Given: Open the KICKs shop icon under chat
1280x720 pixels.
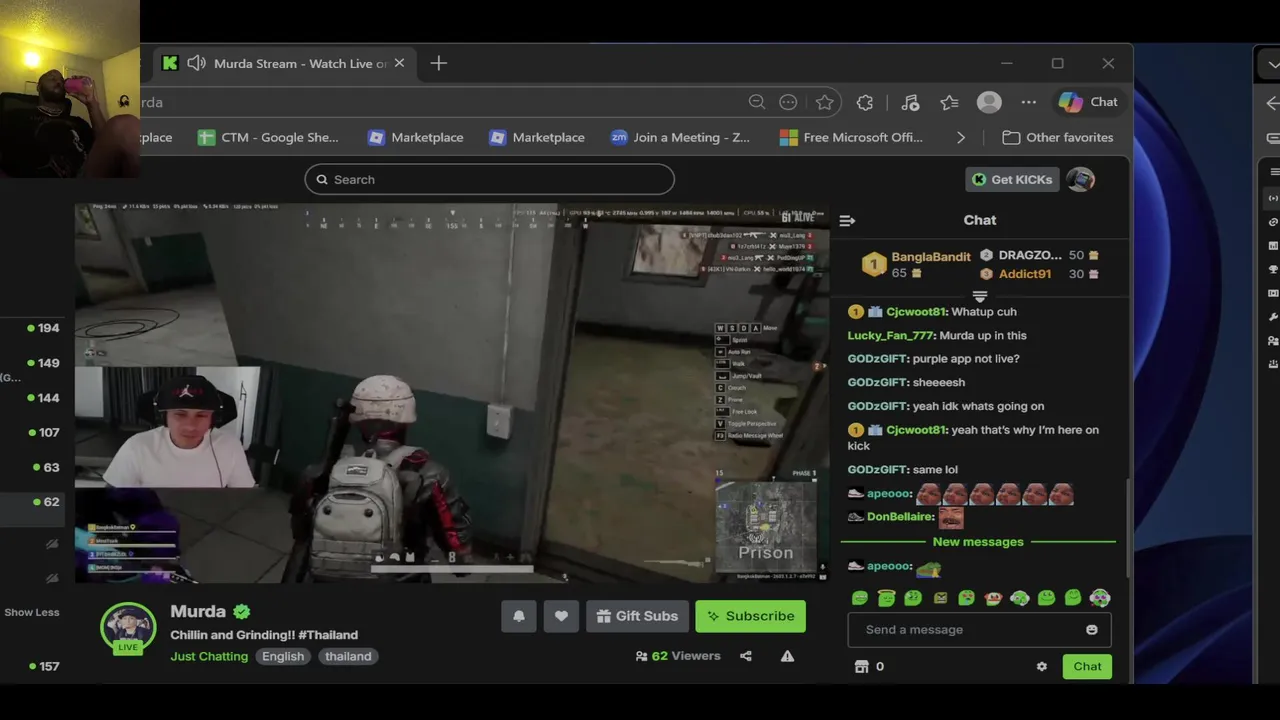Looking at the screenshot, I should click(x=862, y=666).
